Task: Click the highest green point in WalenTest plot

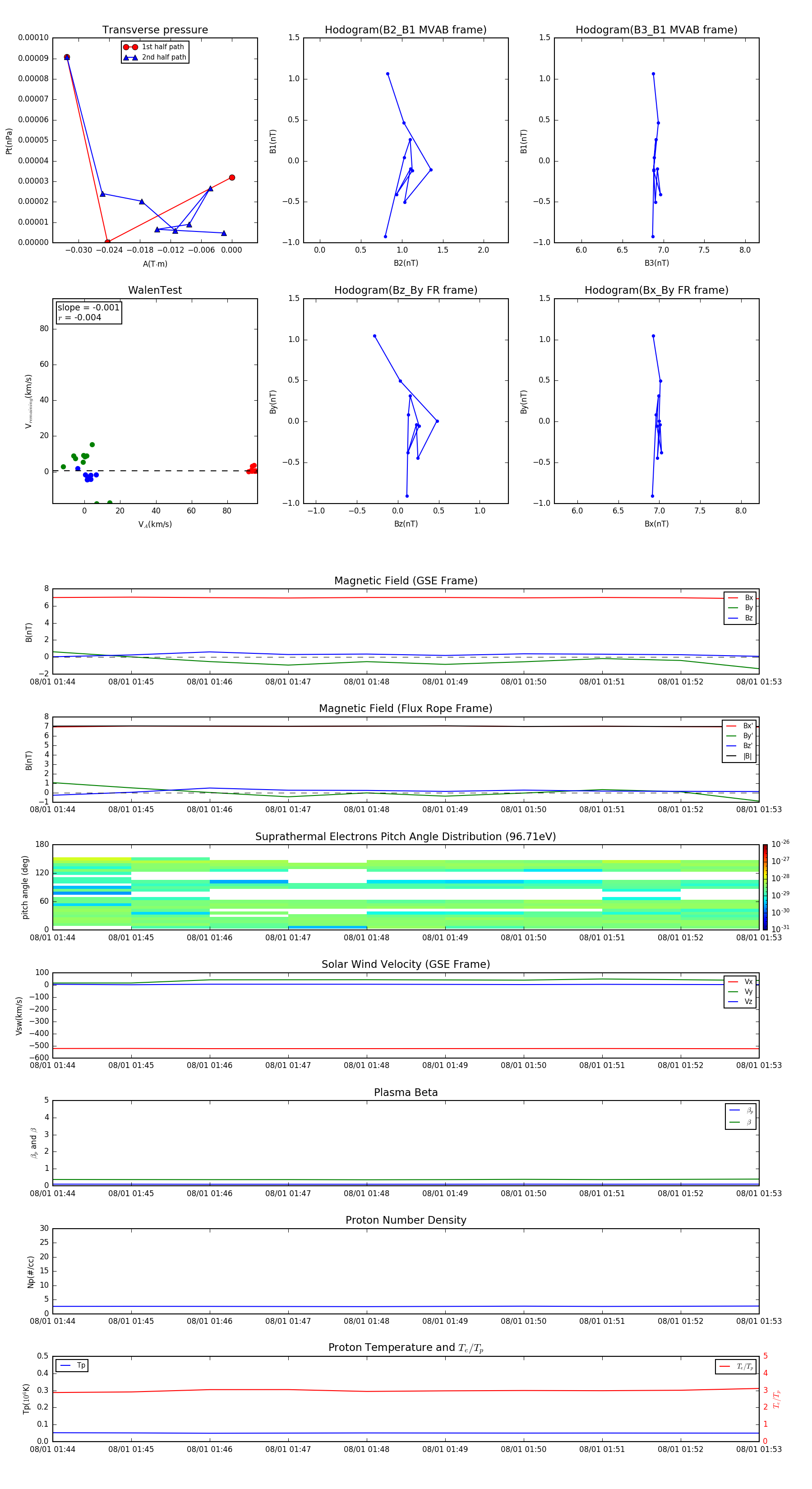Action: (92, 444)
